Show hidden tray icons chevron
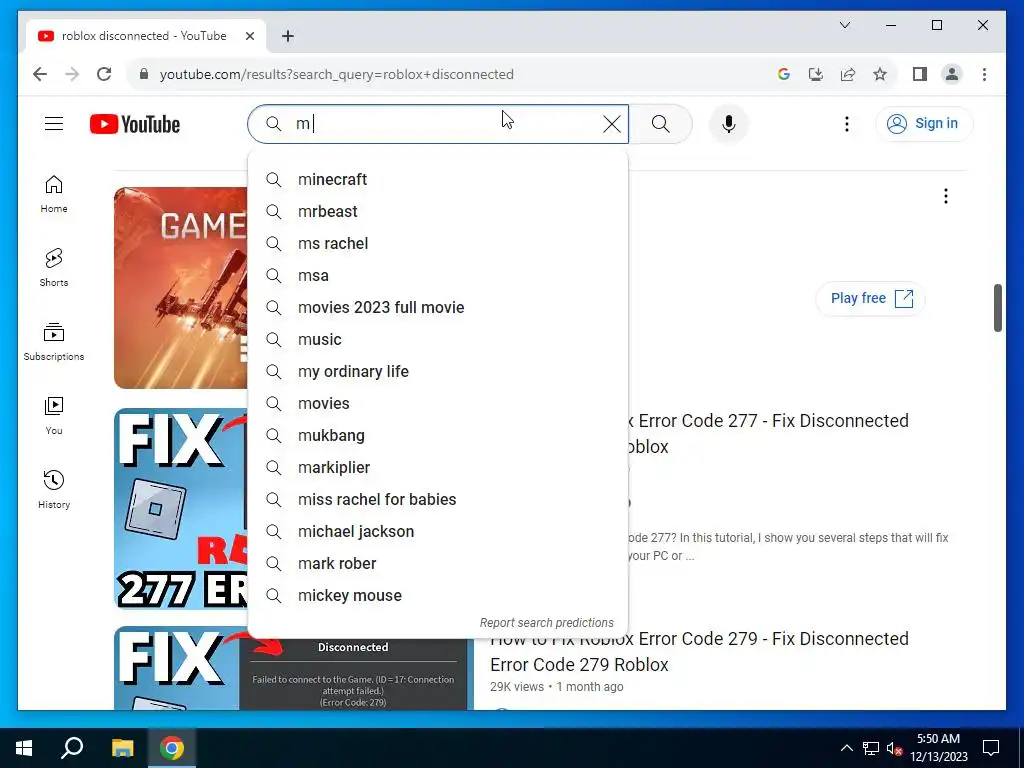1024x768 pixels. point(846,748)
